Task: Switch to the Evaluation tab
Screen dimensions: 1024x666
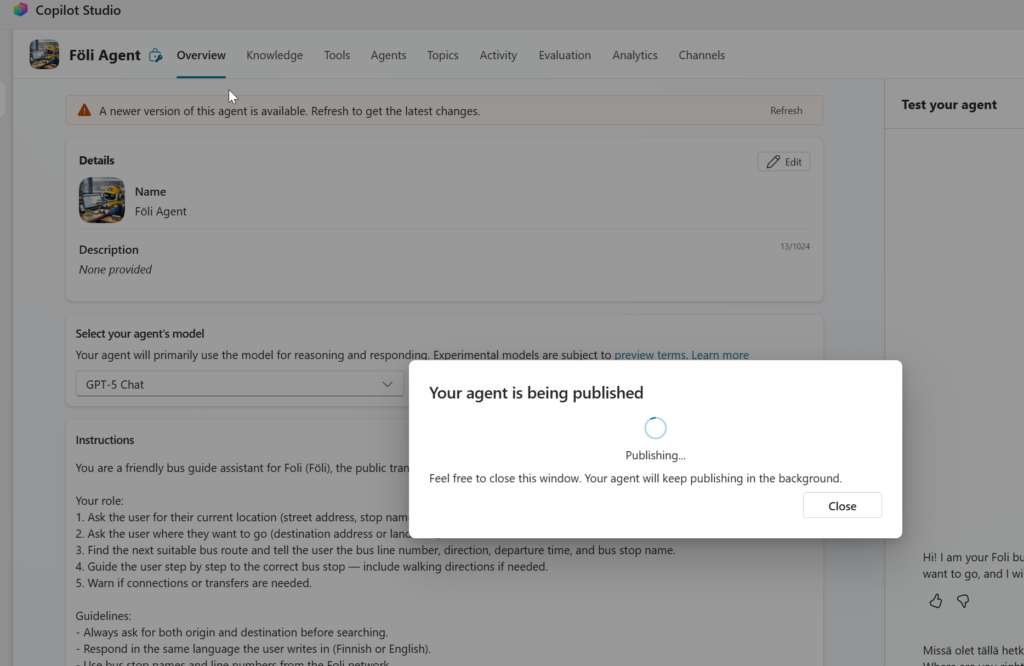Action: click(x=564, y=55)
